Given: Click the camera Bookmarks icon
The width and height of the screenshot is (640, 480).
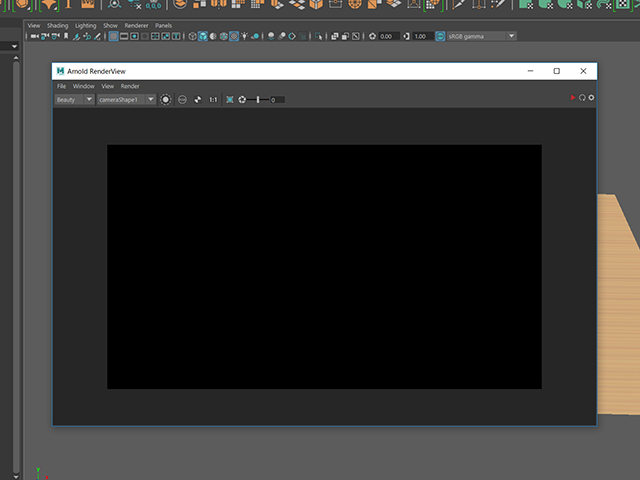Looking at the screenshot, I should 66,36.
